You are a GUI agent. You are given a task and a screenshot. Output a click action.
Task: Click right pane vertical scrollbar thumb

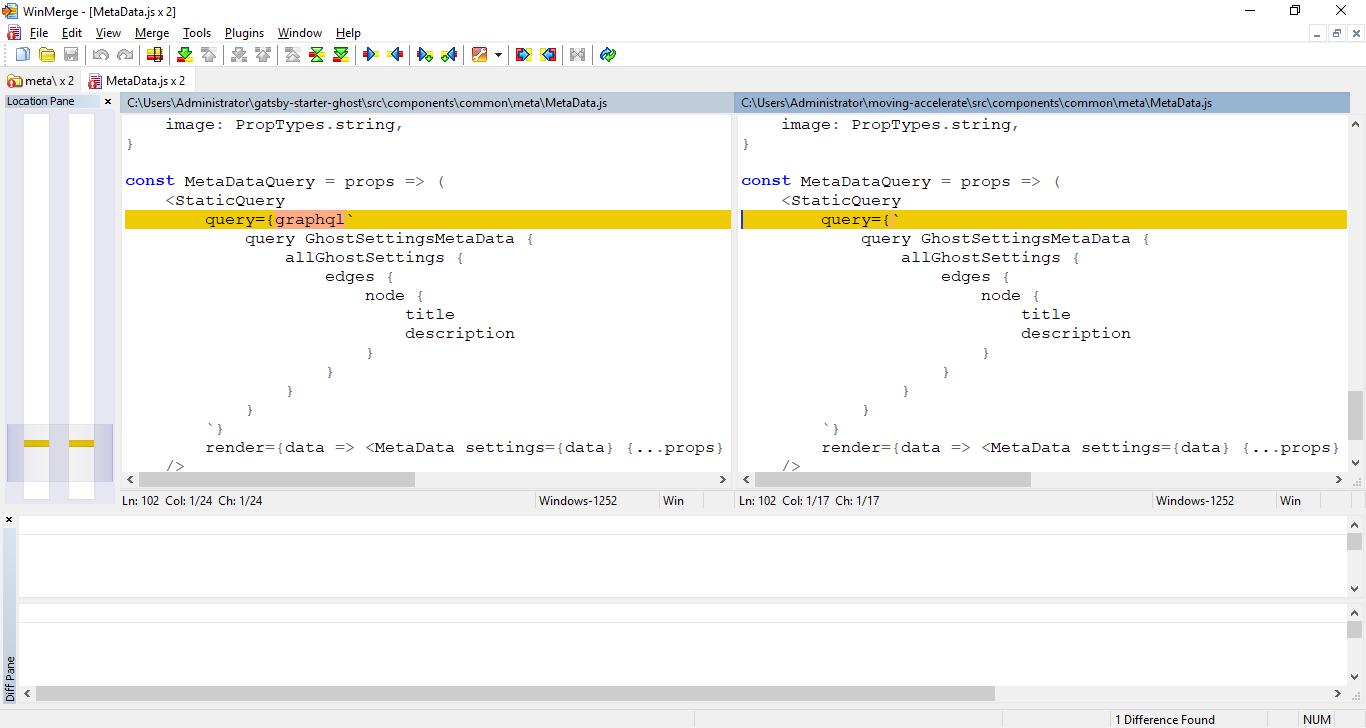(x=1356, y=415)
